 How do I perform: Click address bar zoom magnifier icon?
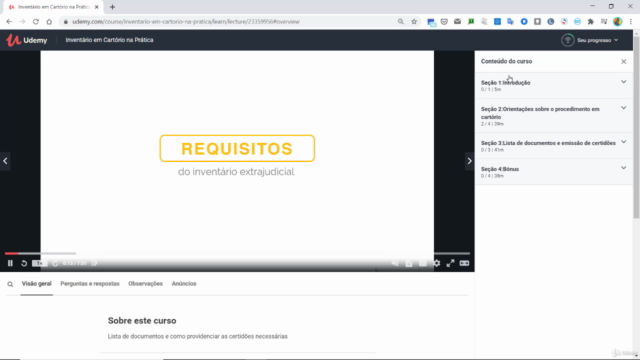point(401,22)
